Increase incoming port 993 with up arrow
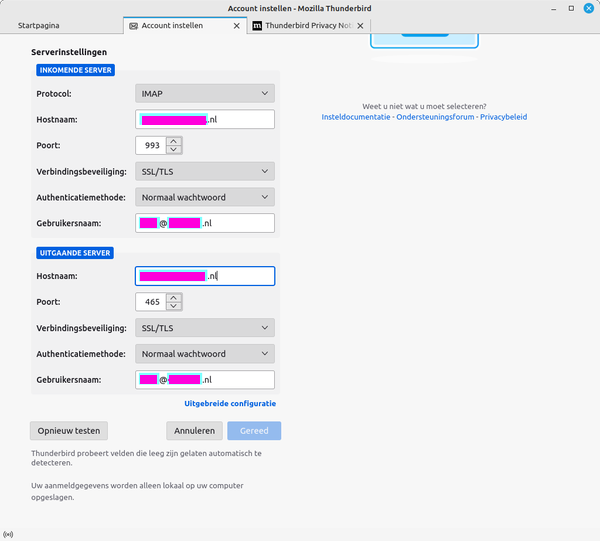Image resolution: width=600 pixels, height=541 pixels. (174, 141)
